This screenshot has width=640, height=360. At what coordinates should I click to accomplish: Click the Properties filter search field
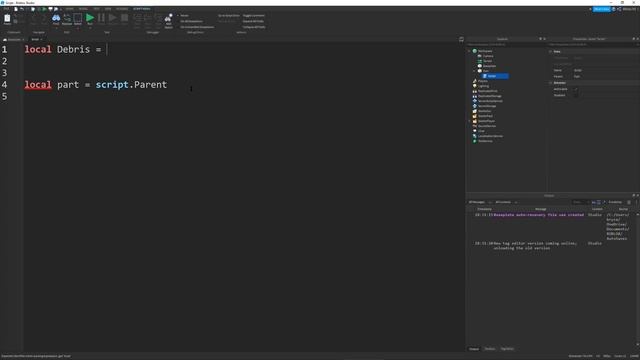[x=593, y=44]
